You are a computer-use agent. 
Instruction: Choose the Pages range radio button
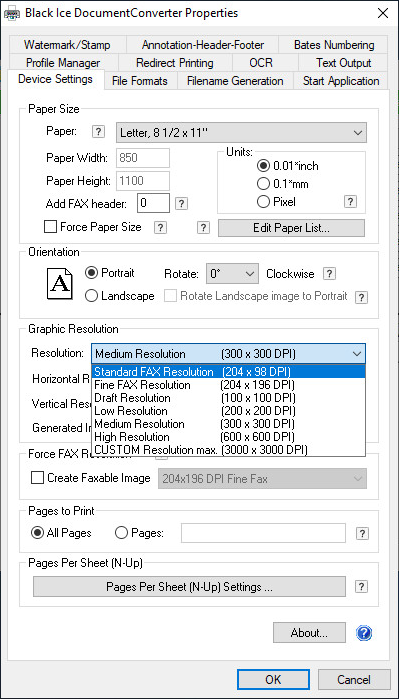[x=140, y=533]
